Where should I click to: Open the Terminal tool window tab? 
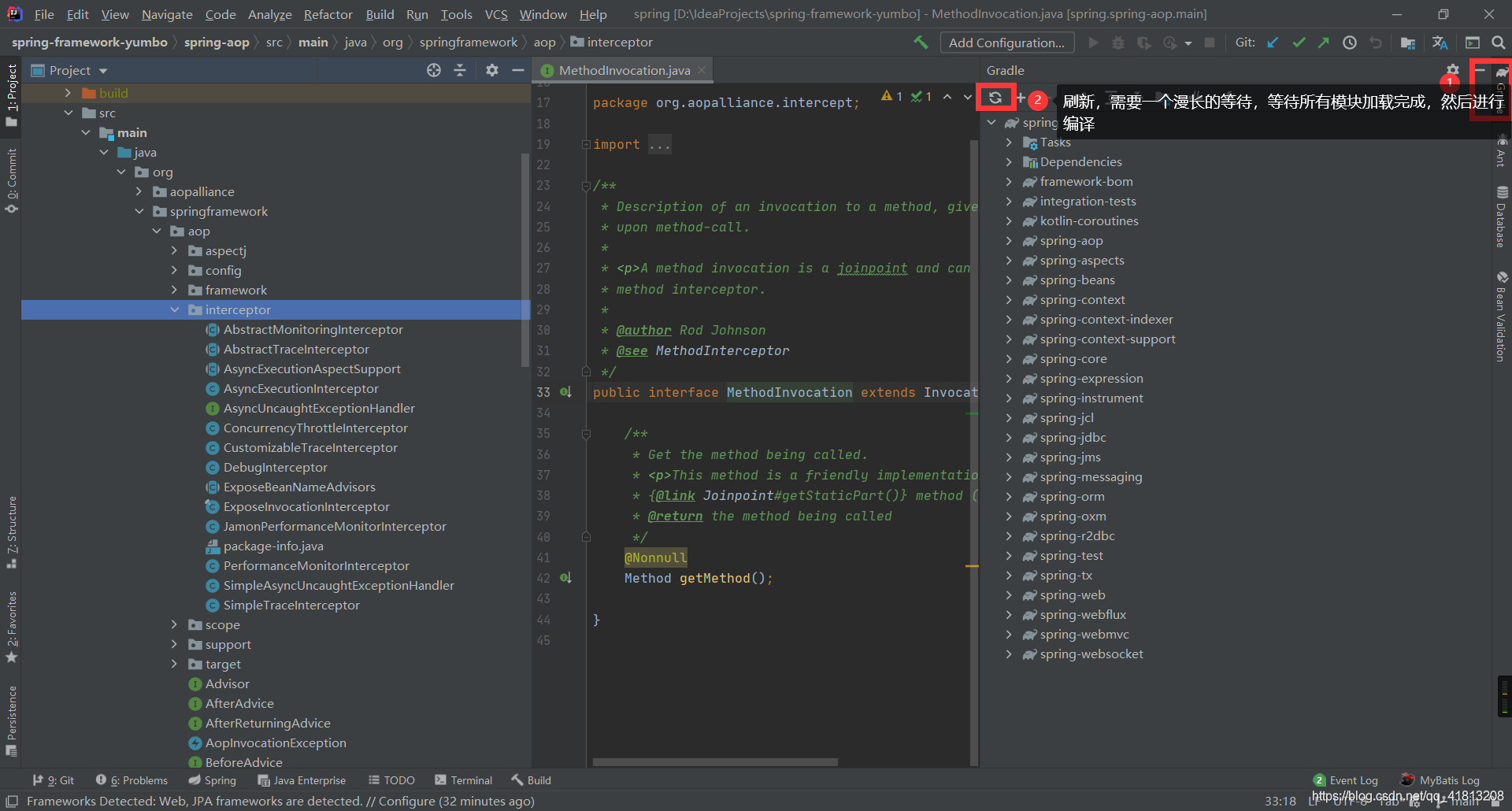[x=463, y=780]
